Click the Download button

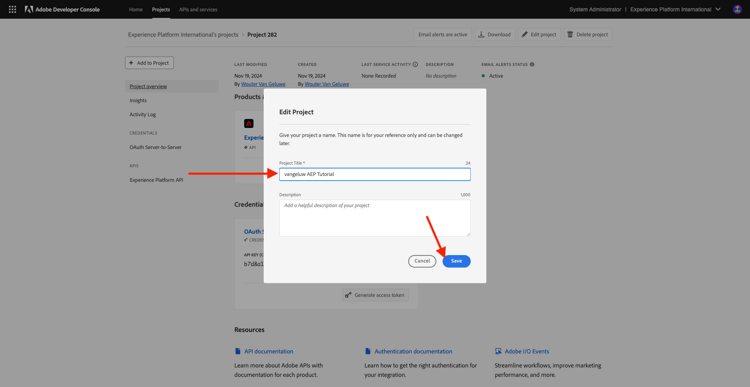pyautogui.click(x=495, y=34)
